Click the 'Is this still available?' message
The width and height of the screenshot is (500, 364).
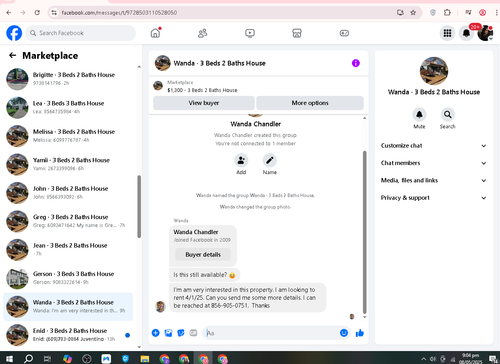point(204,275)
